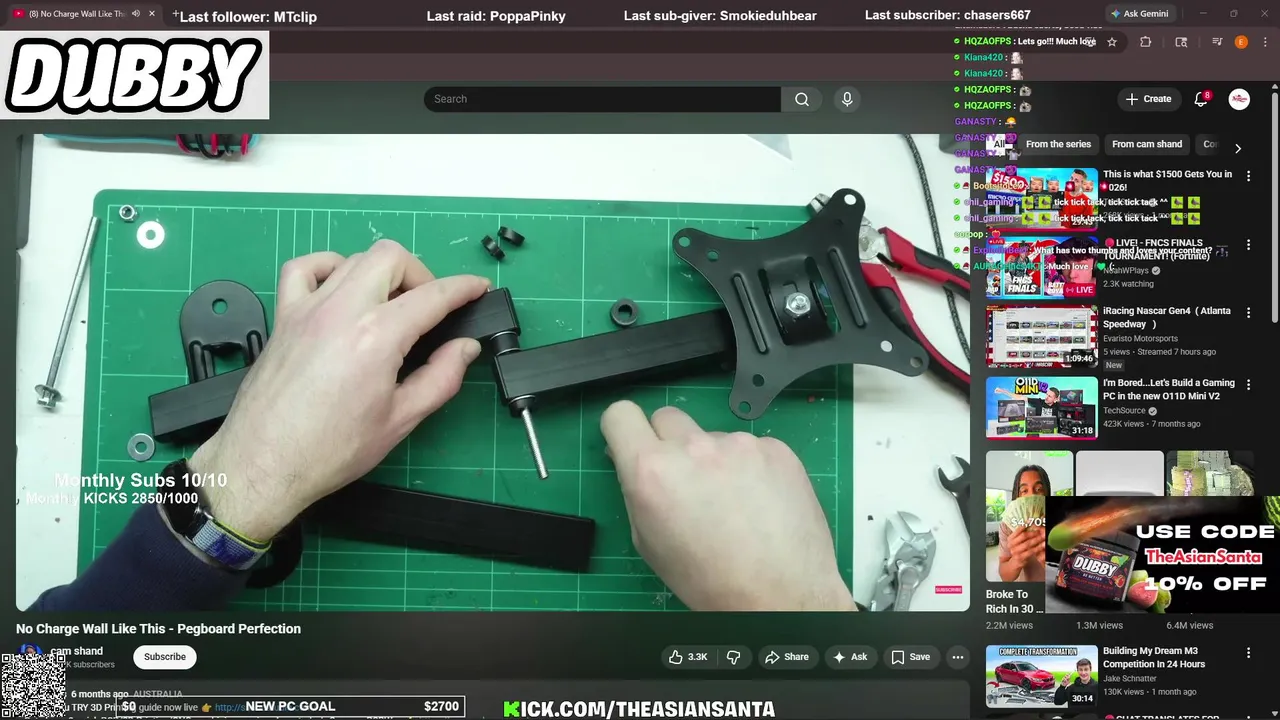1280x720 pixels.
Task: Click 'Building My Dream M3 Competition' title
Action: point(1154,657)
